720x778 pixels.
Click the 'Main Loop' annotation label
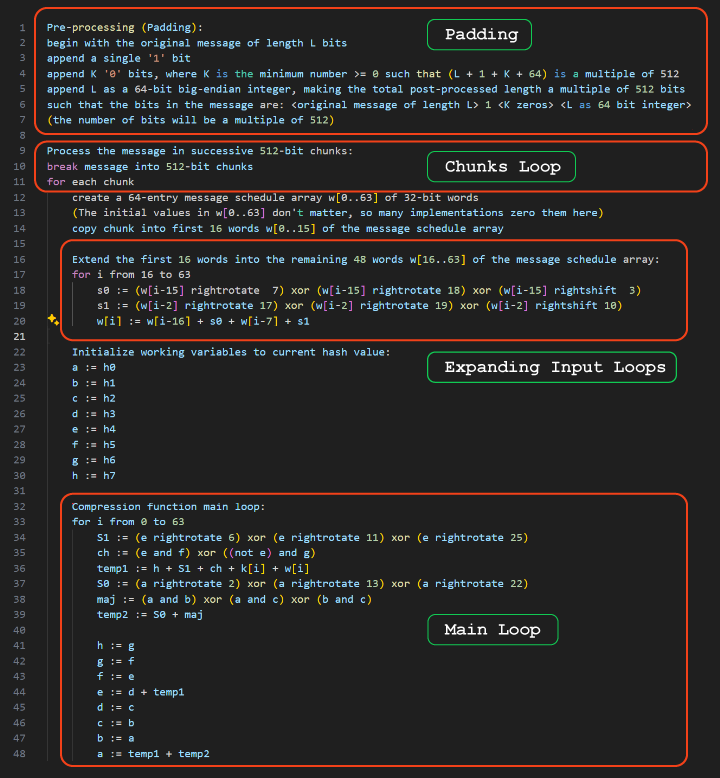point(491,629)
